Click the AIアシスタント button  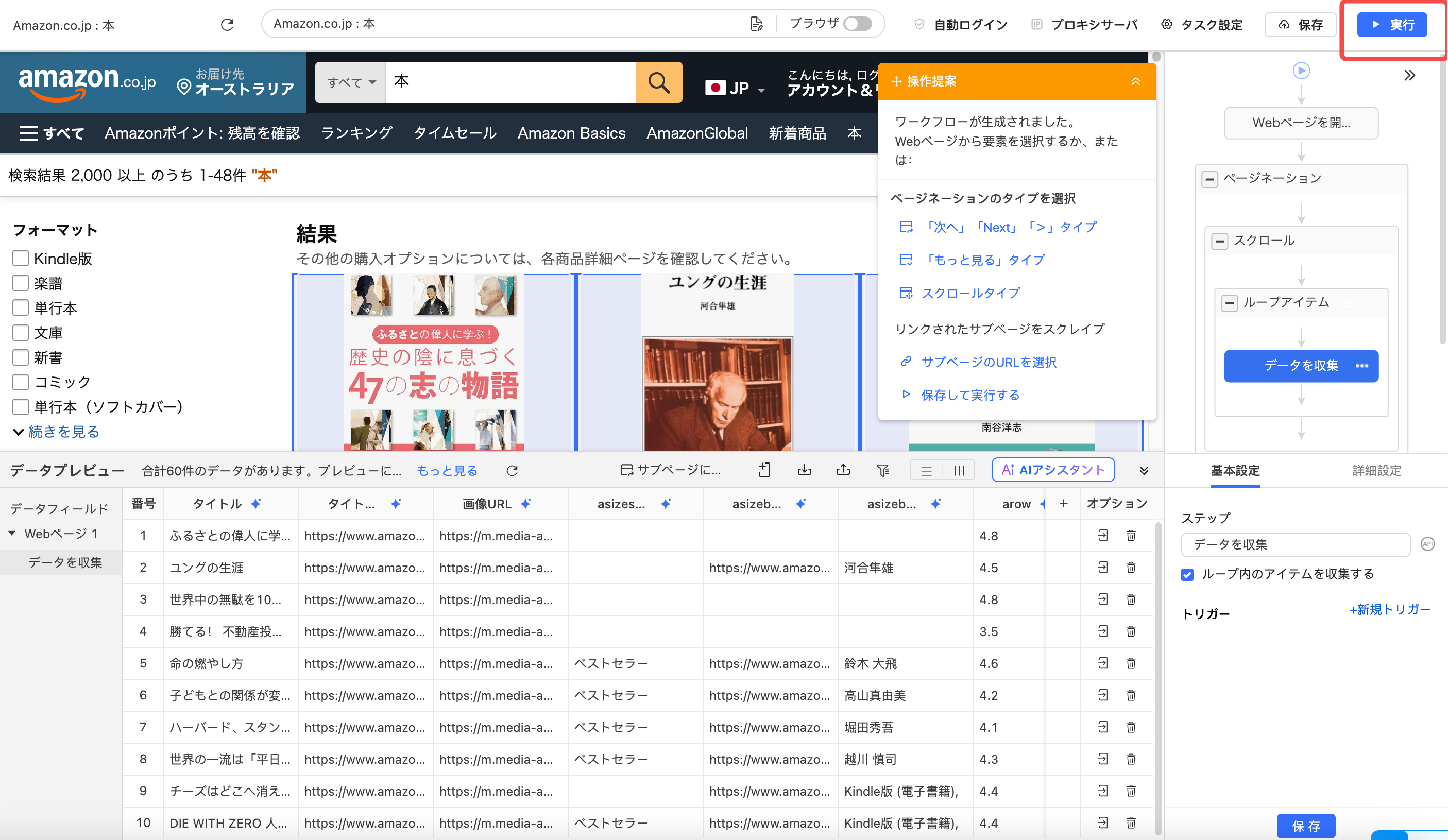(1053, 470)
